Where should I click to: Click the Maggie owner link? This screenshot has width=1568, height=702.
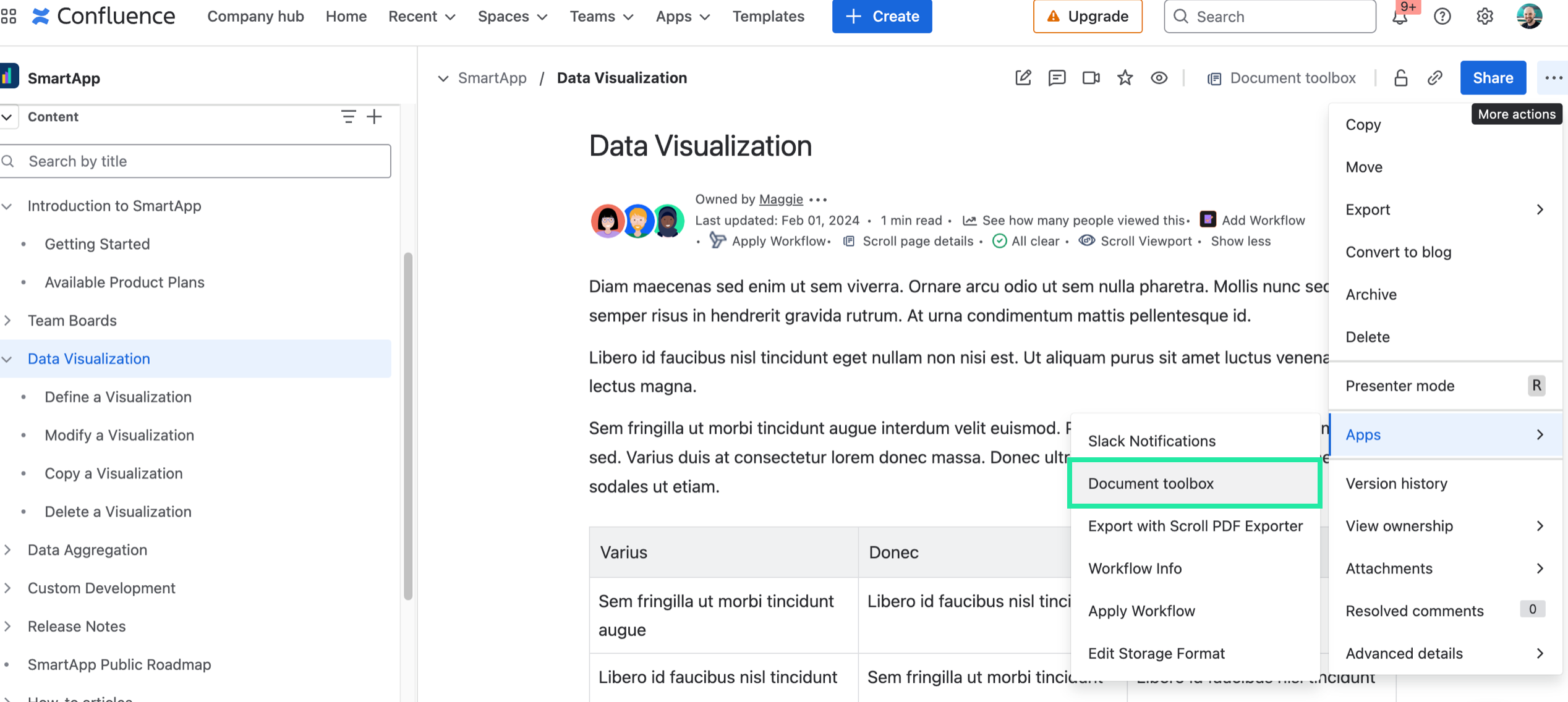coord(780,199)
